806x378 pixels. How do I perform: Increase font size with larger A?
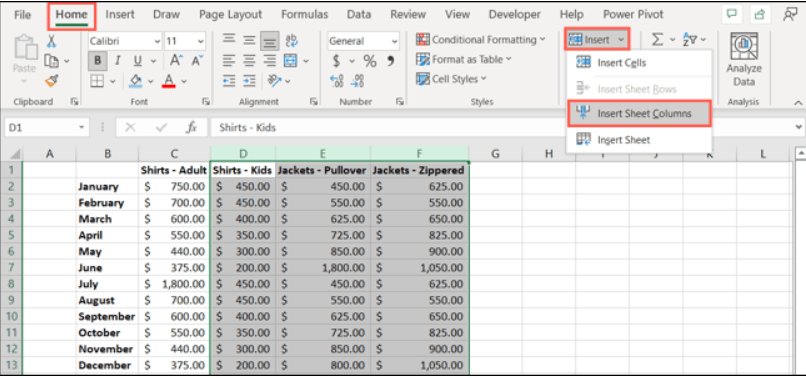[x=176, y=61]
